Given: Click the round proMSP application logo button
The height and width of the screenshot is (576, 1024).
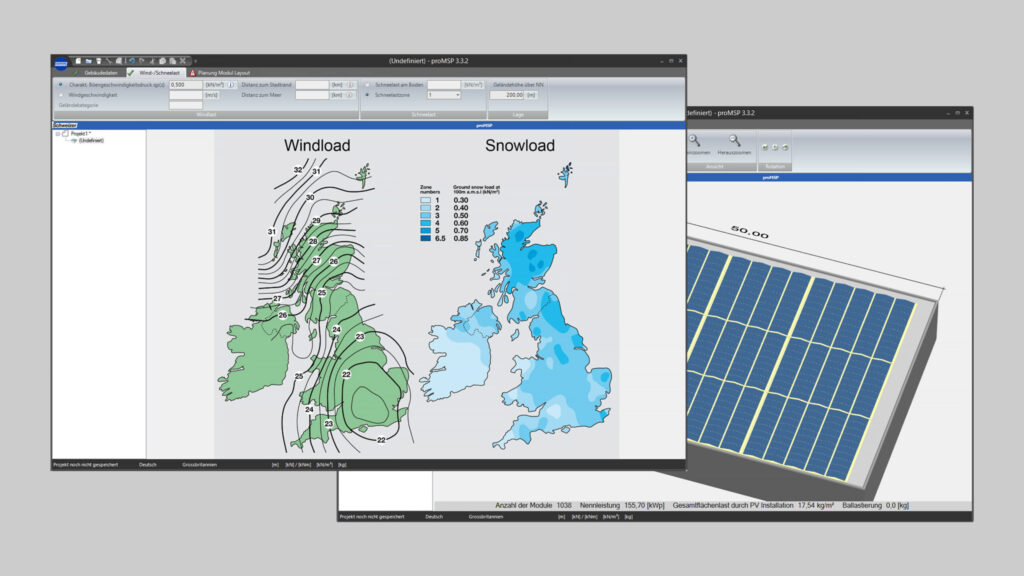Looking at the screenshot, I should coord(61,62).
